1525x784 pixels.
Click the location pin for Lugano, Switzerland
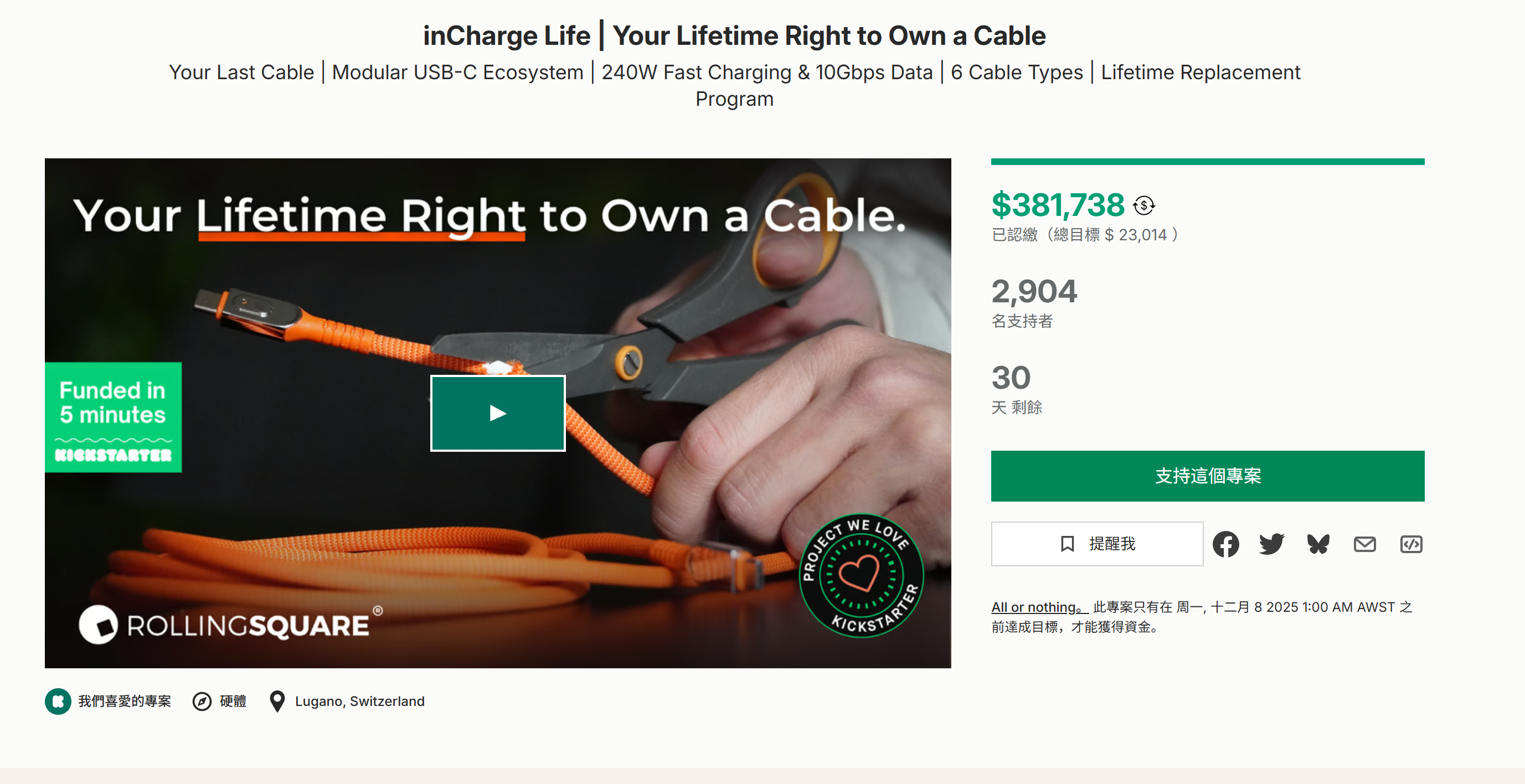[x=277, y=702]
